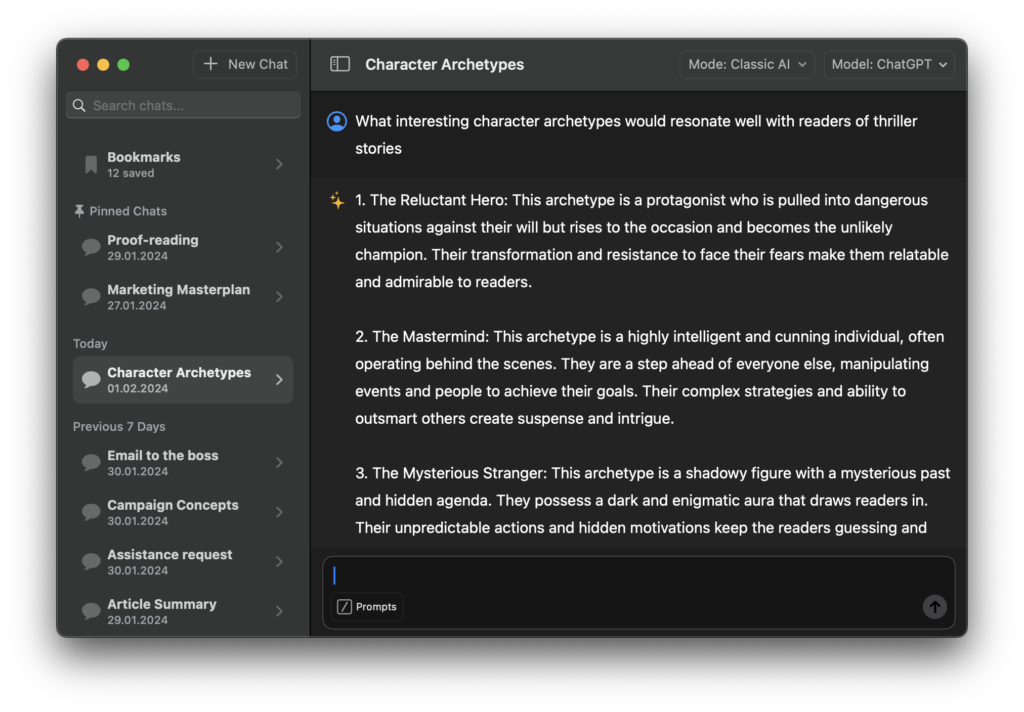Click the Bookmarks ribbon icon
The width and height of the screenshot is (1024, 712).
click(91, 164)
